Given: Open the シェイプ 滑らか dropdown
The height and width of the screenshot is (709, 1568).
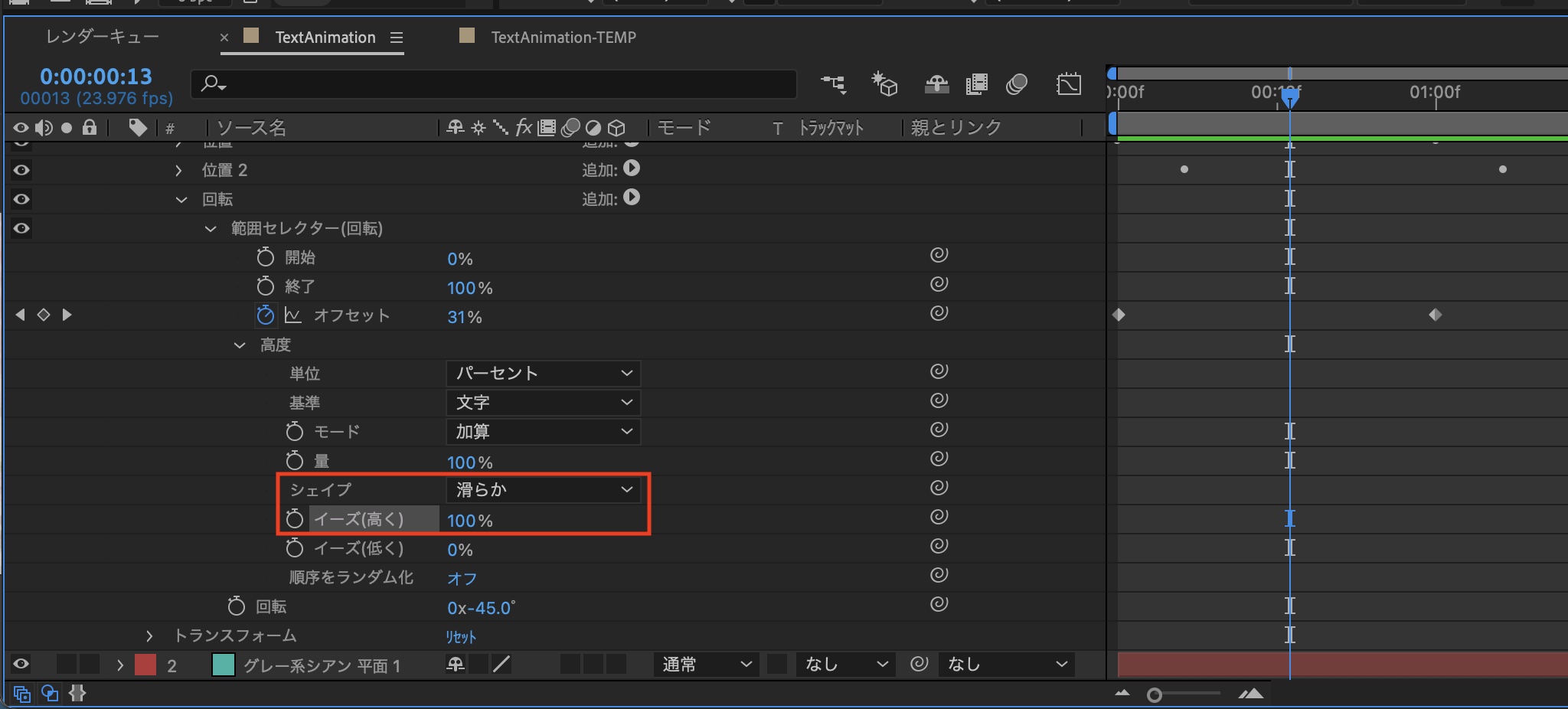Looking at the screenshot, I should coord(543,489).
